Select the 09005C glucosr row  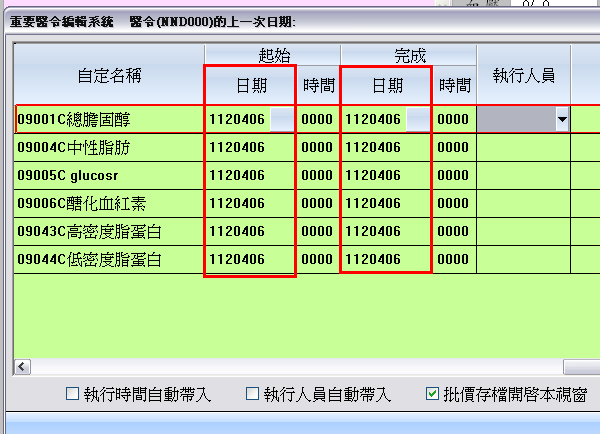[x=108, y=176]
